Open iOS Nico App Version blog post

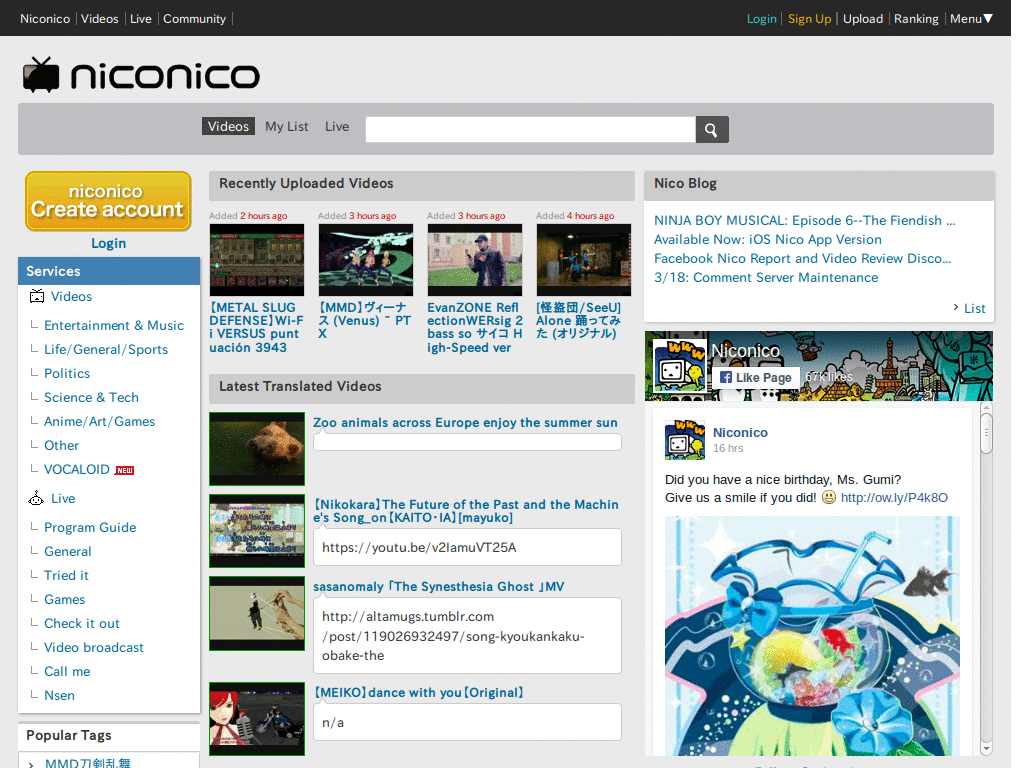pyautogui.click(x=768, y=239)
